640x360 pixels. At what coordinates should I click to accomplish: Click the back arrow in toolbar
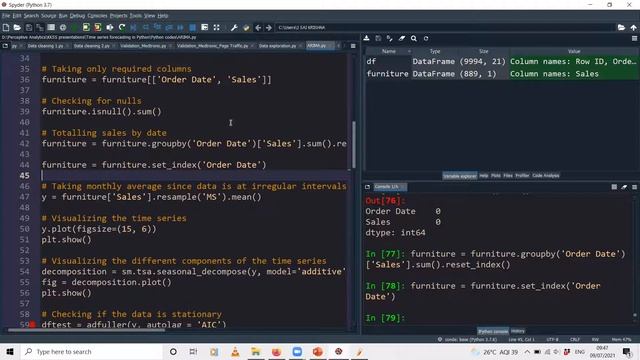click(258, 27)
